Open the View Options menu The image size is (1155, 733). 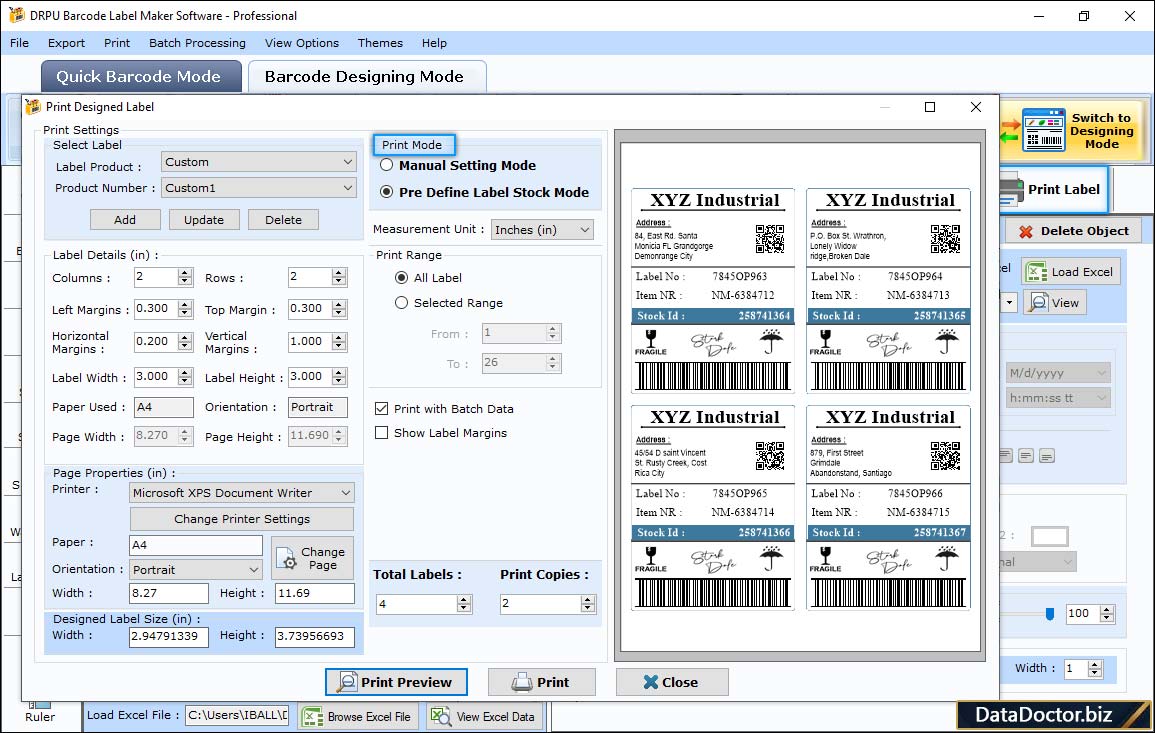click(x=302, y=43)
